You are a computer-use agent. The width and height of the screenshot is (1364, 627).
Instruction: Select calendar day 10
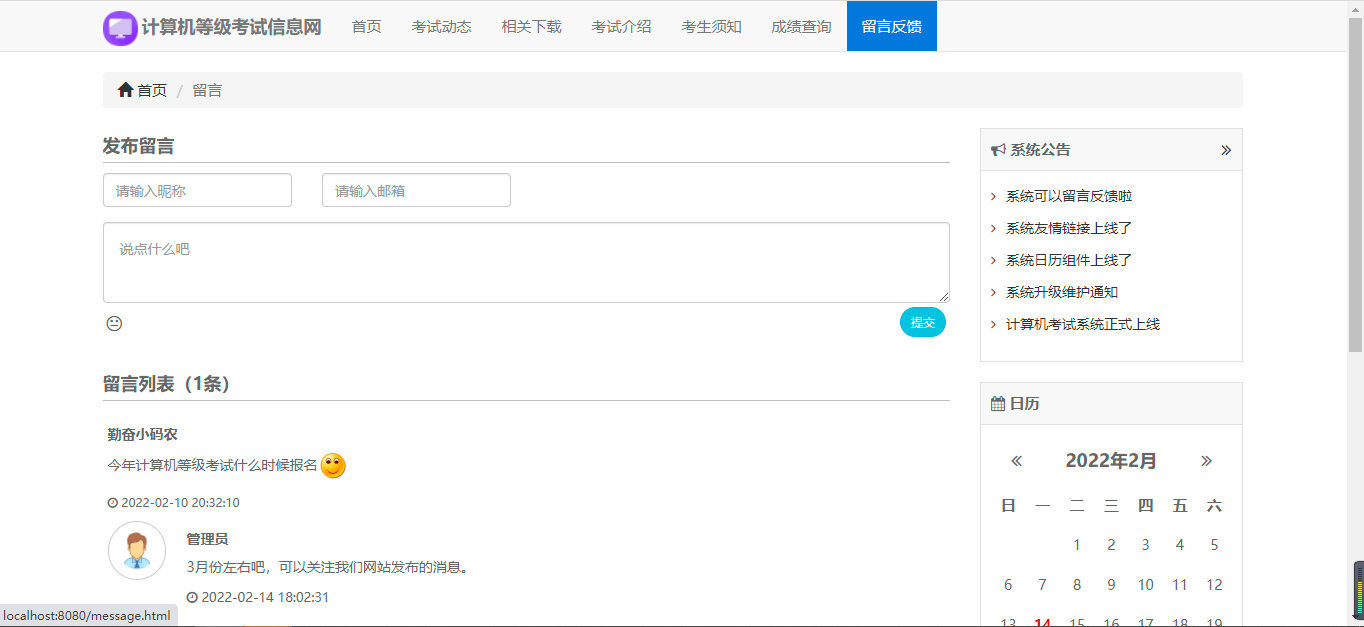1146,585
